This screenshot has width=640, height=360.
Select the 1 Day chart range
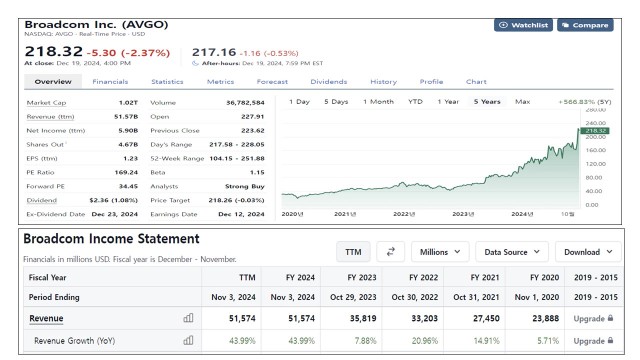point(299,102)
